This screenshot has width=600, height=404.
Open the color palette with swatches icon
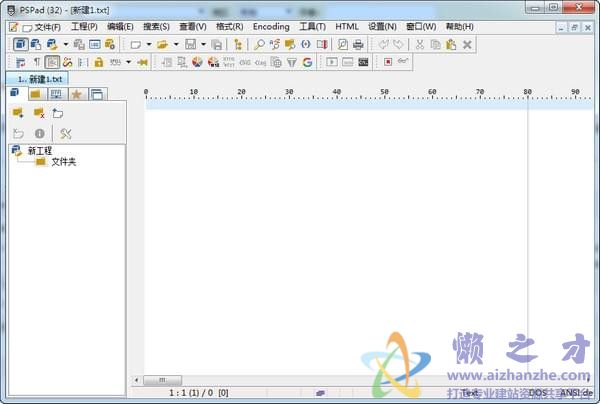213,62
